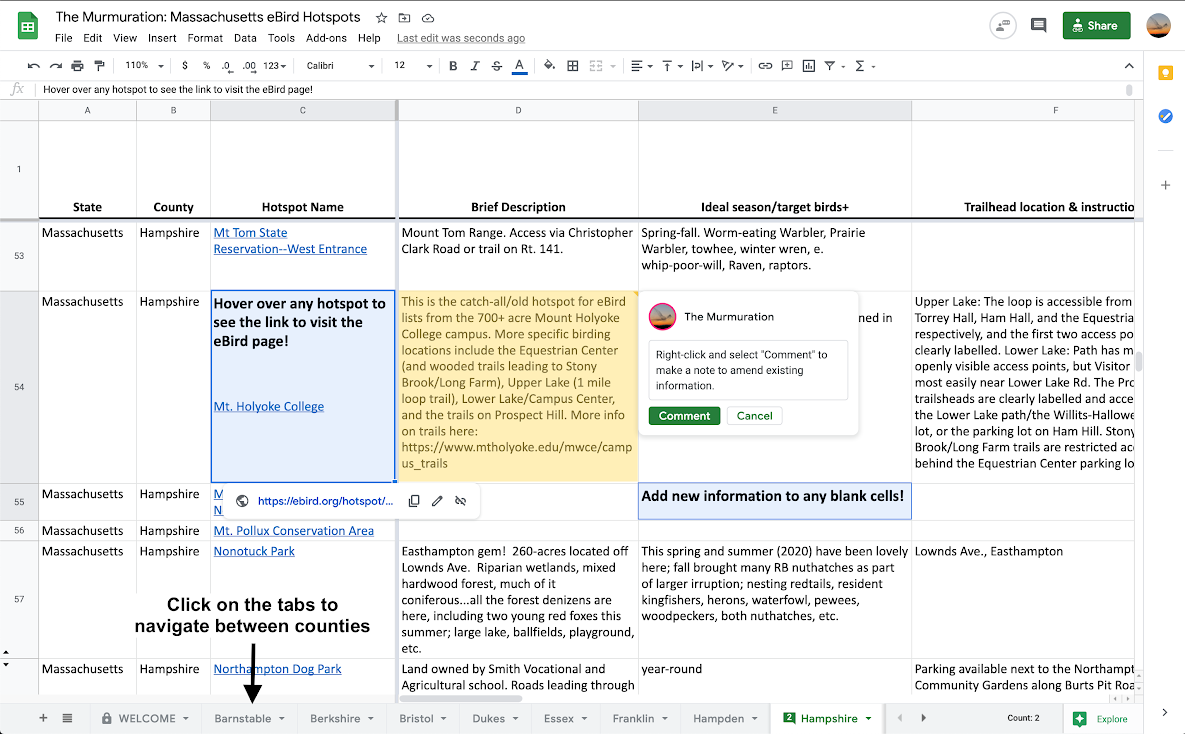Open Mt. Pollux Conservation Area link
Viewport: 1185px width, 734px height.
[293, 531]
